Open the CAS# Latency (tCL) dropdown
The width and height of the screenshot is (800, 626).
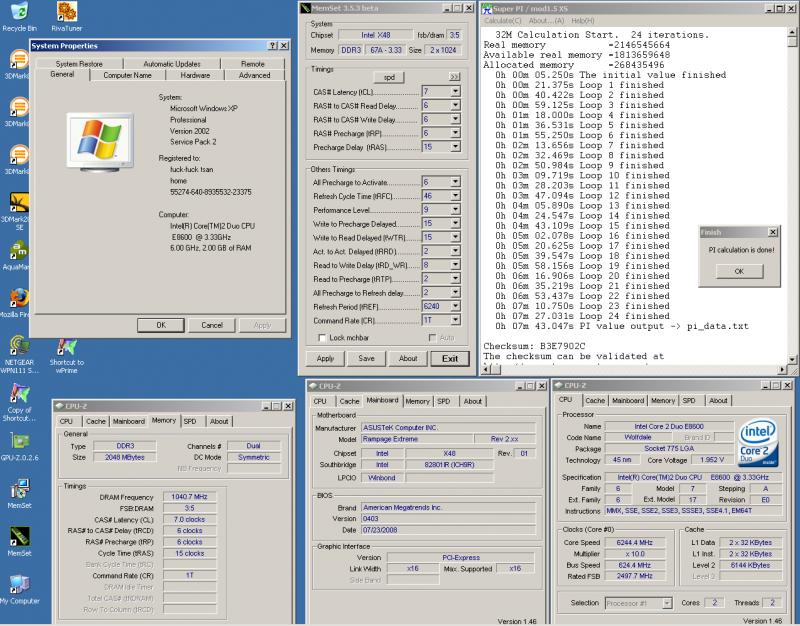click(x=455, y=91)
